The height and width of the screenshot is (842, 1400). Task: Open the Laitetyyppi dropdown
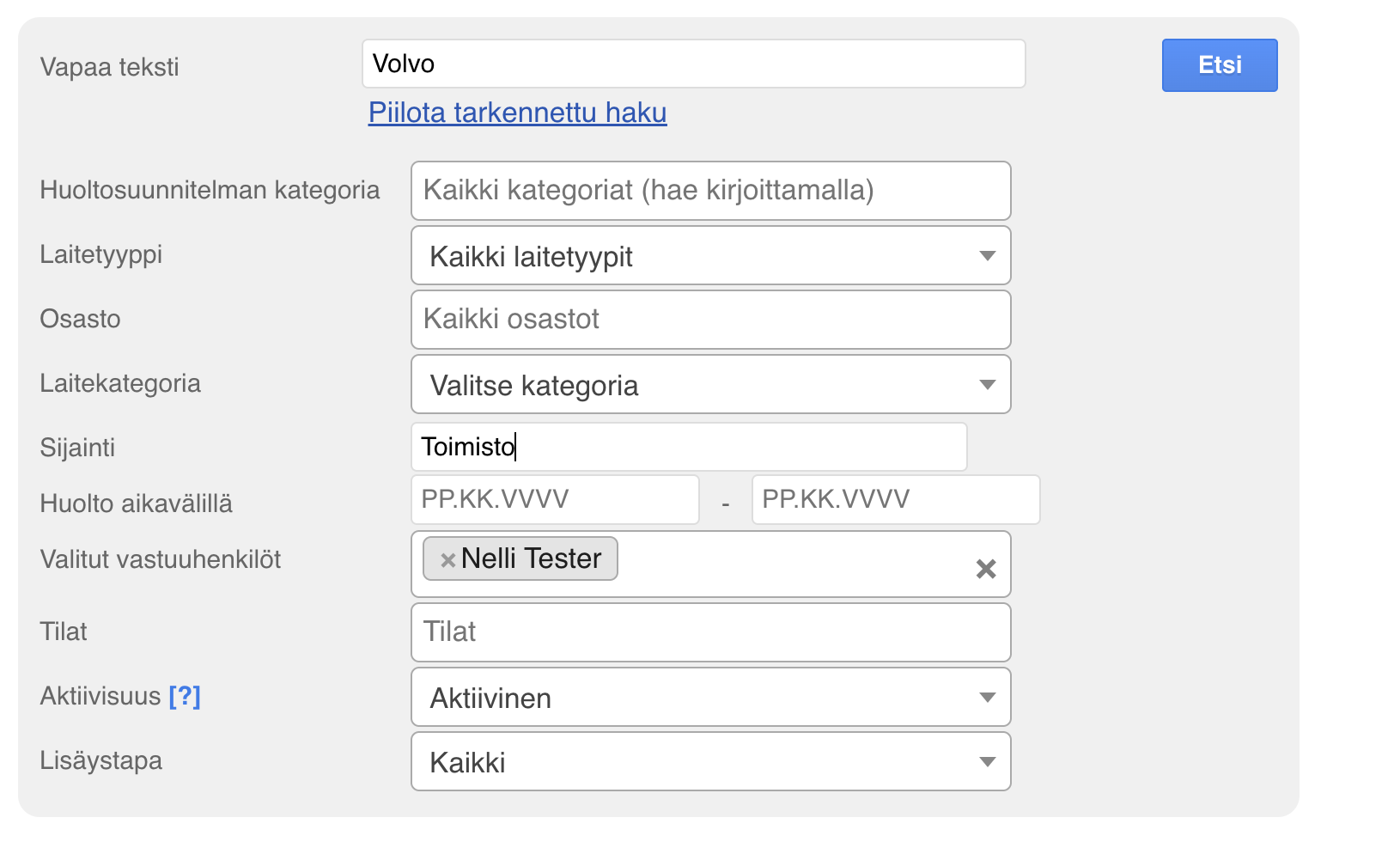709,256
